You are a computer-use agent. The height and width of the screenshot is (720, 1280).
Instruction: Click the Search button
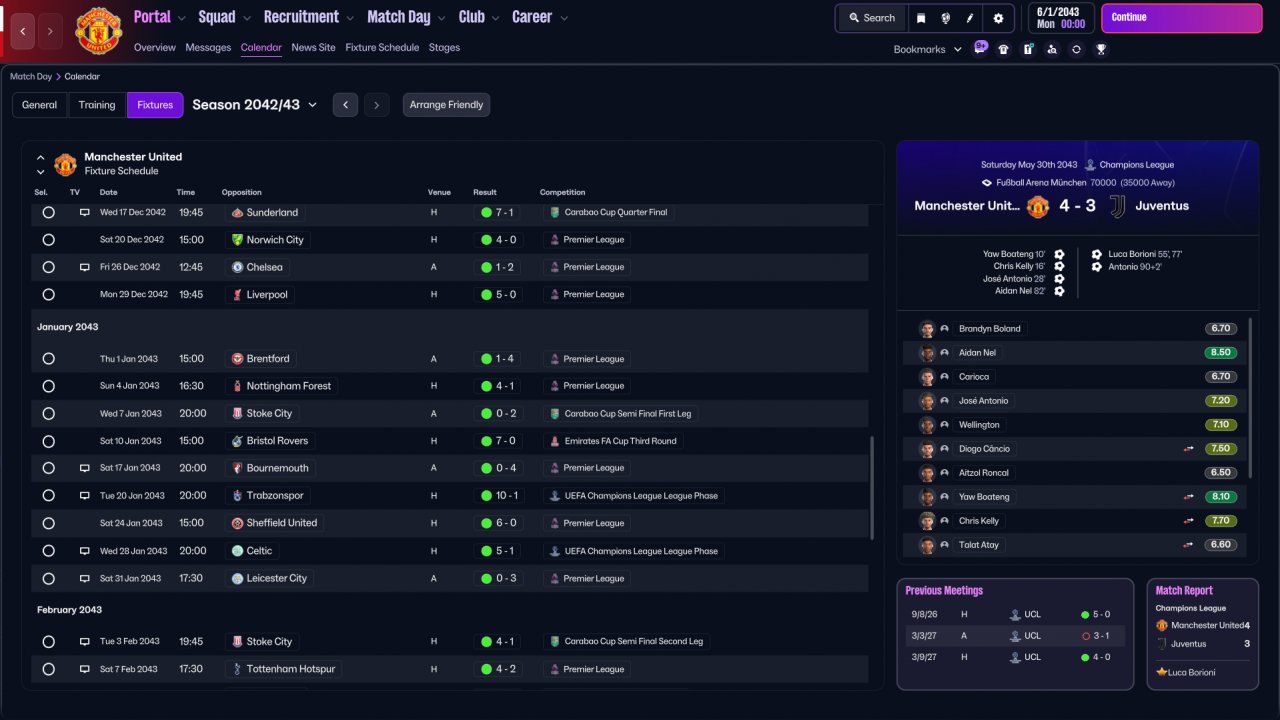(872, 18)
